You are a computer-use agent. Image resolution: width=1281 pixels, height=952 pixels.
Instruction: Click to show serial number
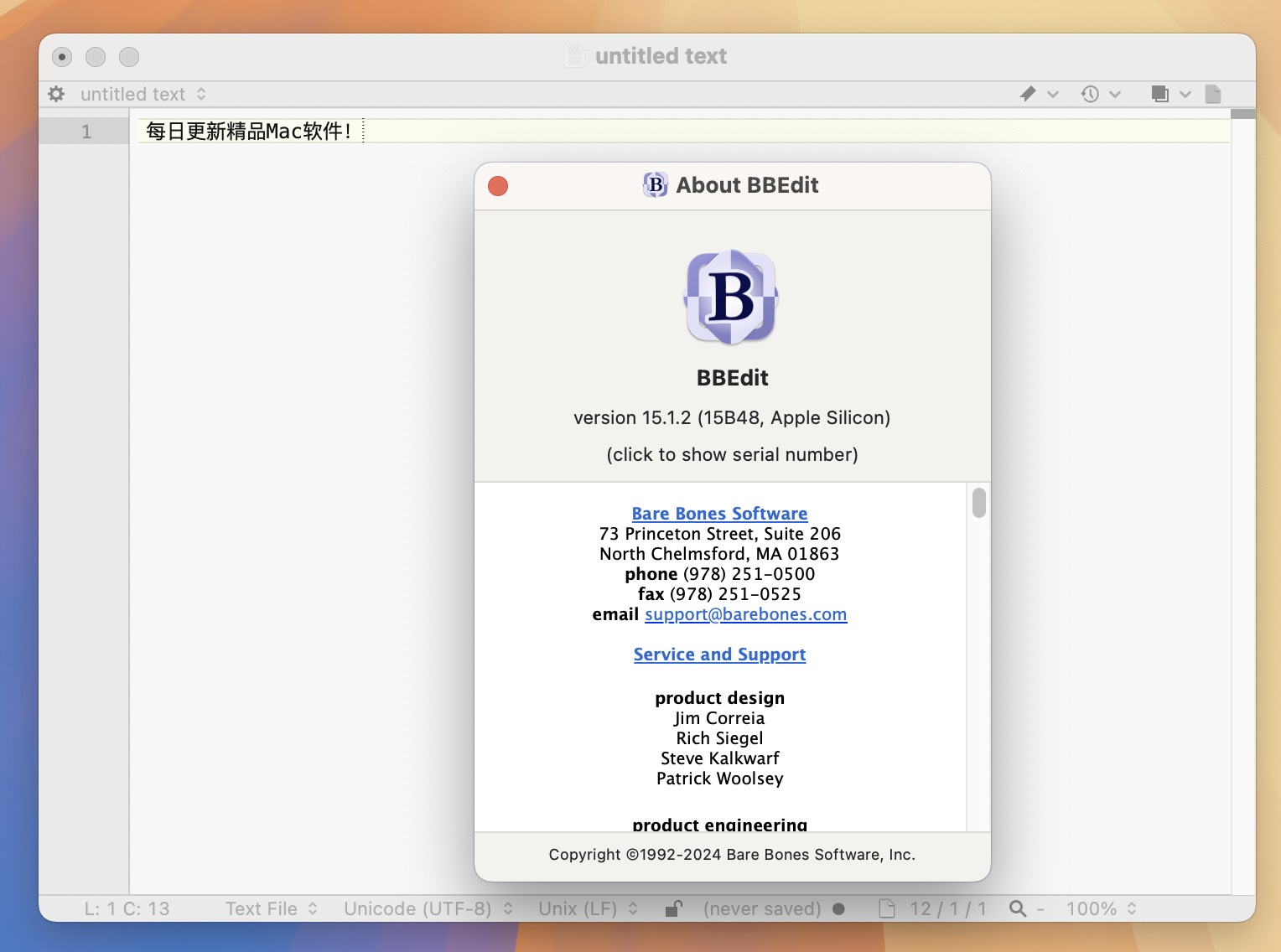point(732,454)
